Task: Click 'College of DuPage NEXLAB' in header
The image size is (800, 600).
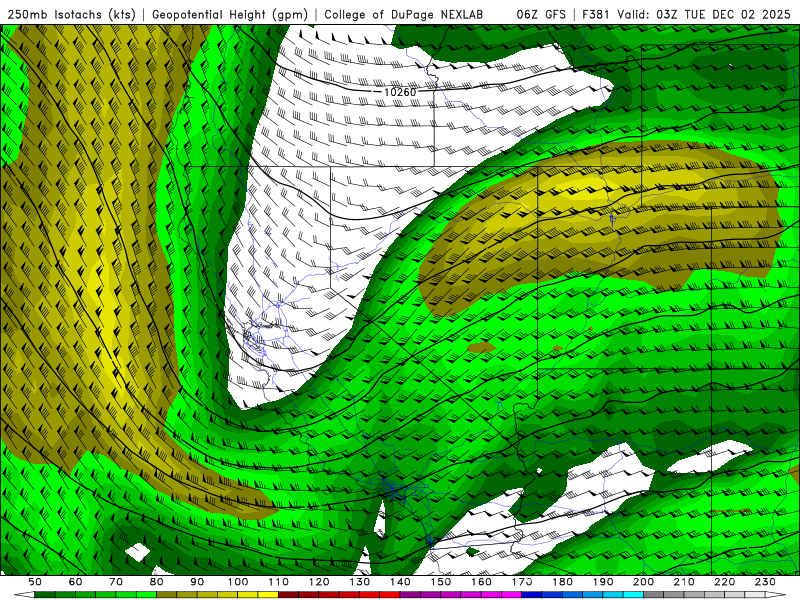Action: pyautogui.click(x=404, y=15)
